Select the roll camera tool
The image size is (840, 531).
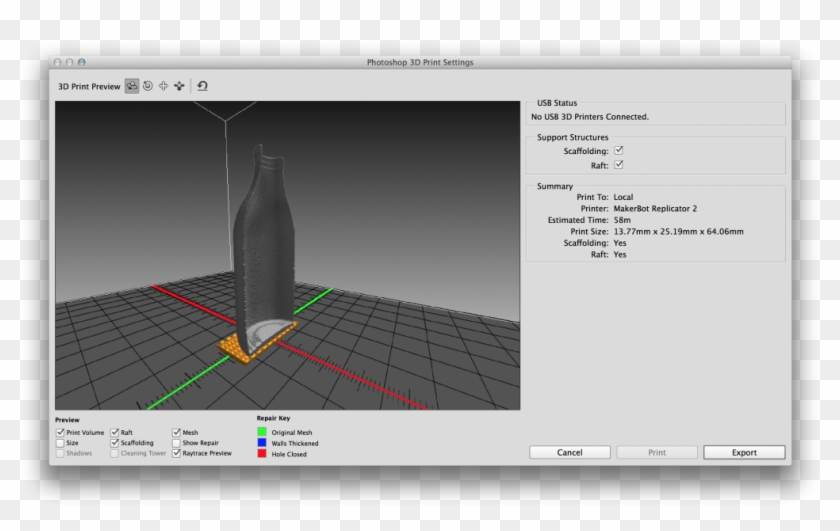148,86
